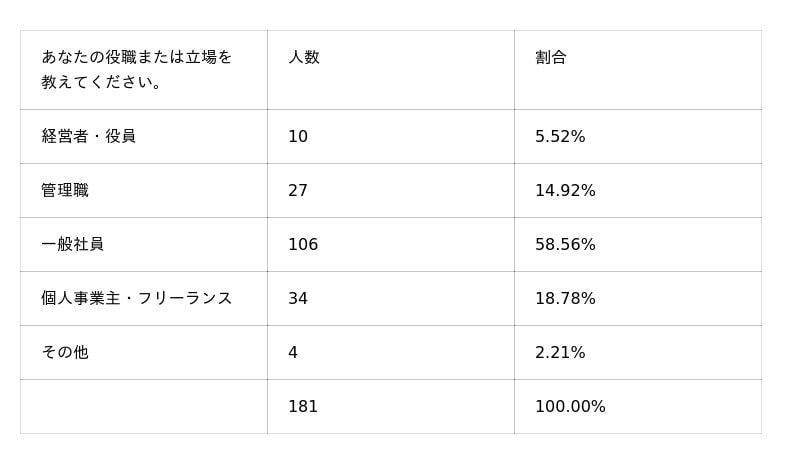Select the 人数 column header
This screenshot has height=464, width=800.
(304, 58)
